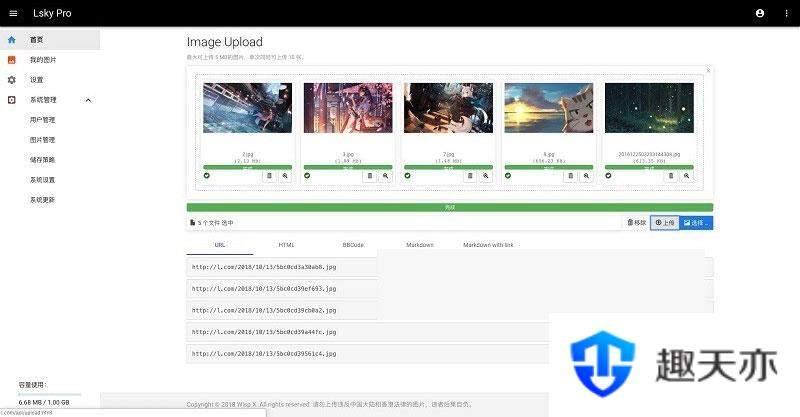
Task: Click the green success check under 2.jpg
Action: tap(207, 176)
